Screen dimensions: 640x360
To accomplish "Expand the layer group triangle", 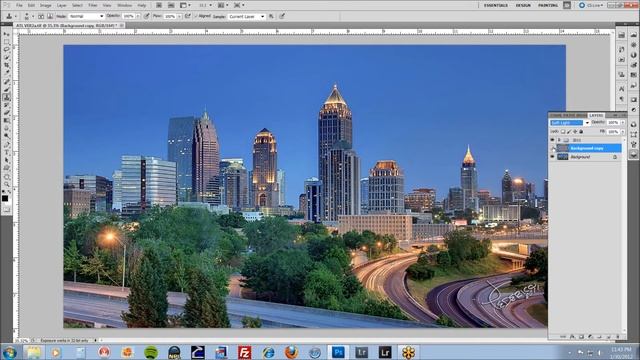I will [560, 140].
